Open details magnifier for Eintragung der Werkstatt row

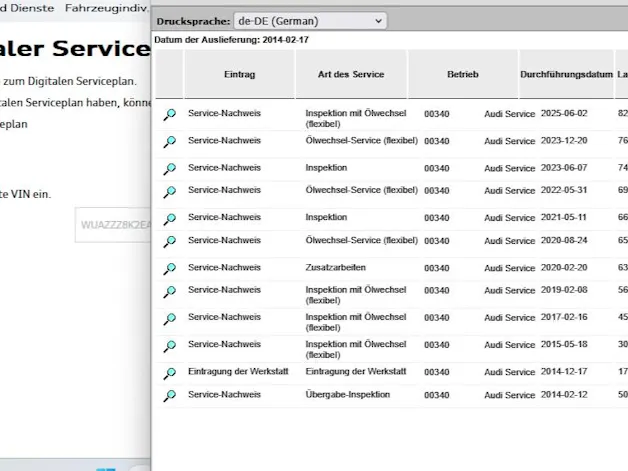click(x=169, y=373)
